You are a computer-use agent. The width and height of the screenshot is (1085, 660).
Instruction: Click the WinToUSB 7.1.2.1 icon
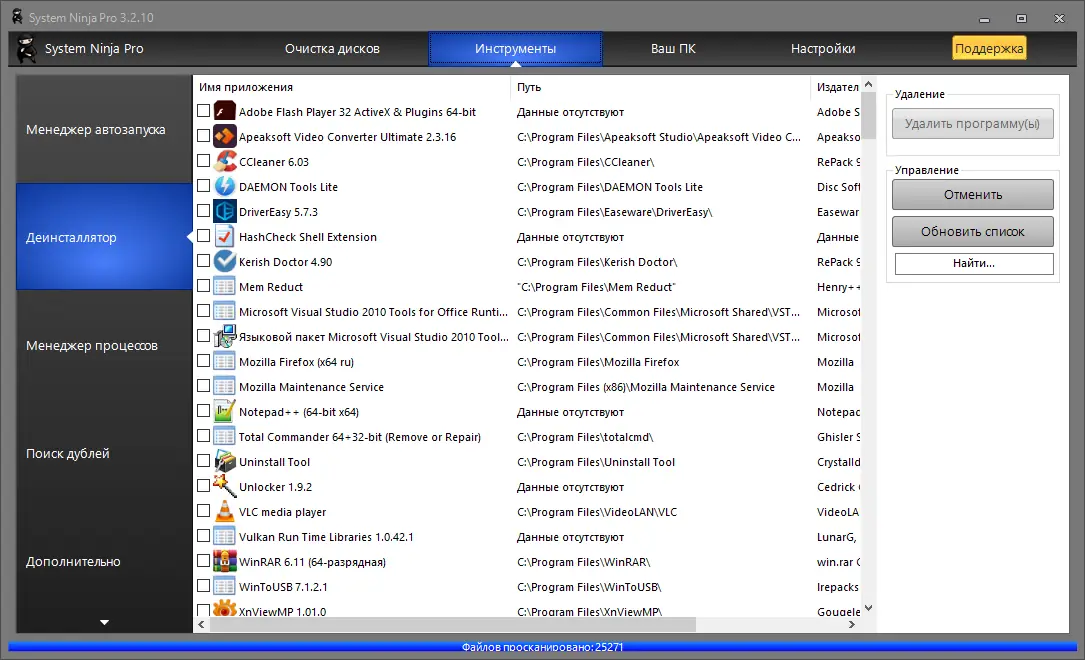pyautogui.click(x=224, y=586)
